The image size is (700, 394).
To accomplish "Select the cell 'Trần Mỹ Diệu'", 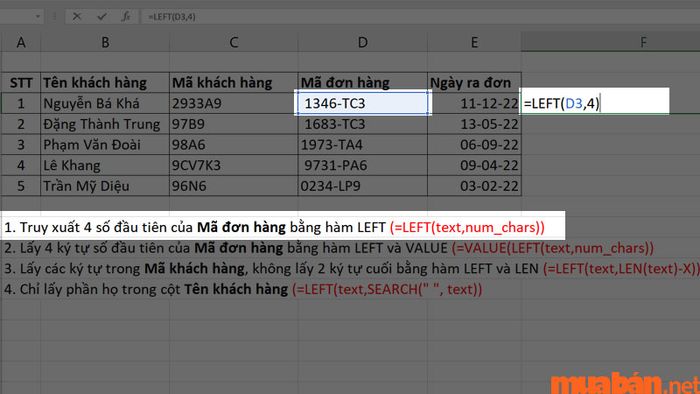I will pos(105,186).
